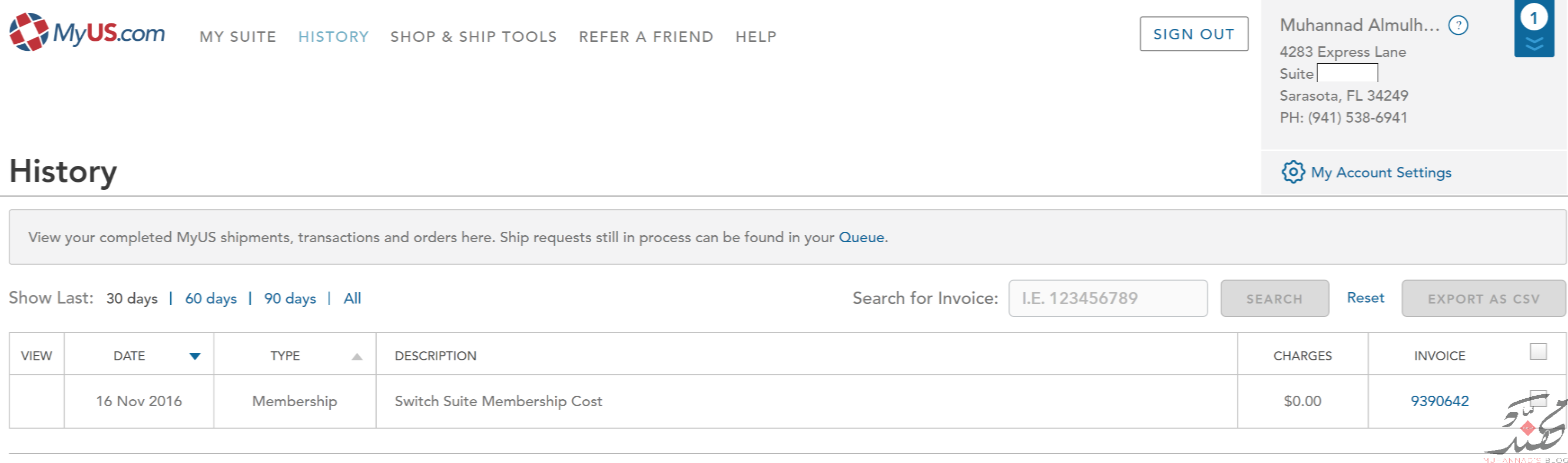This screenshot has width=1568, height=463.
Task: Sort by Date descending arrow
Action: click(195, 356)
